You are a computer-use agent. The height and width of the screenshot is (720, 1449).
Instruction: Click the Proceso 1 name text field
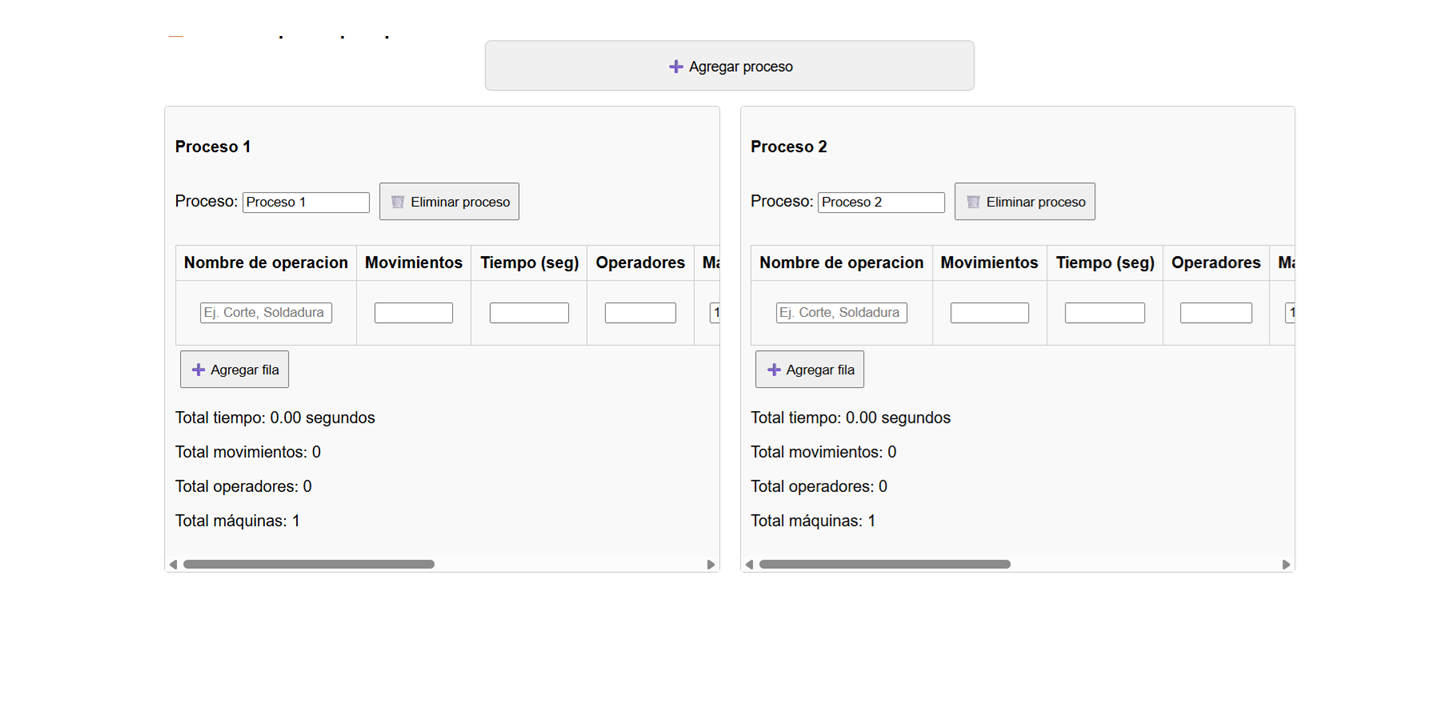coord(305,201)
